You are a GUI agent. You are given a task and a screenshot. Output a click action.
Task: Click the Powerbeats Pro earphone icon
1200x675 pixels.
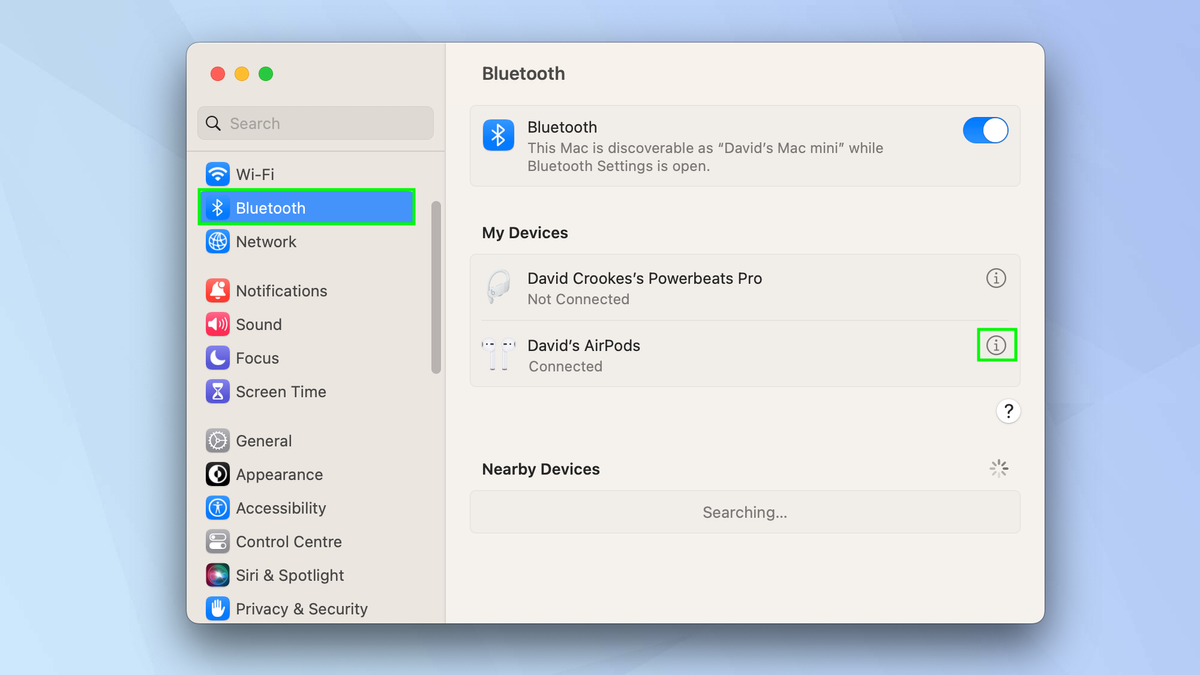coord(498,288)
